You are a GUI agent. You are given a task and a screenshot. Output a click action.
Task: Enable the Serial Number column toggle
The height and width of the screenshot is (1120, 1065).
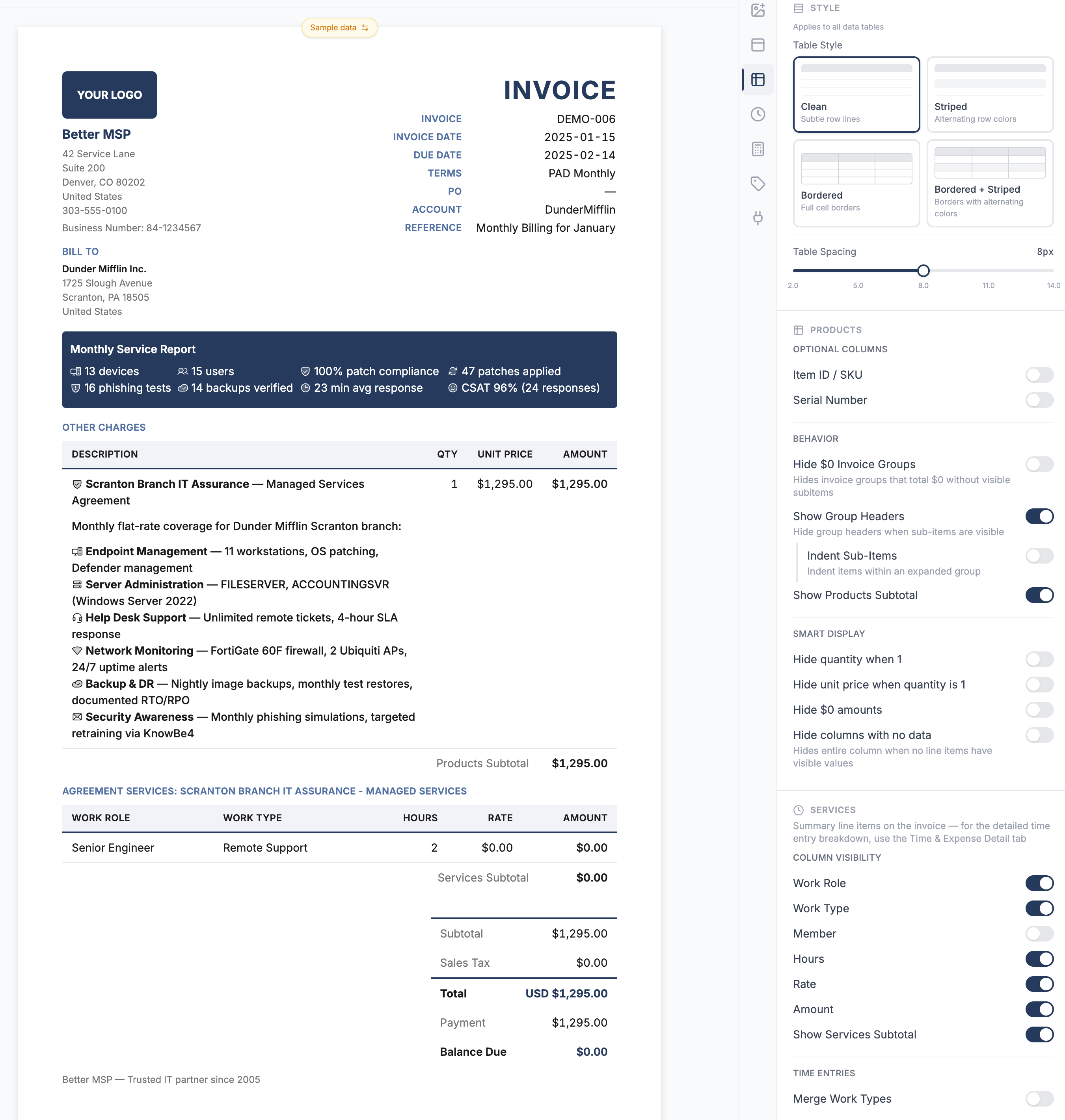1039,400
